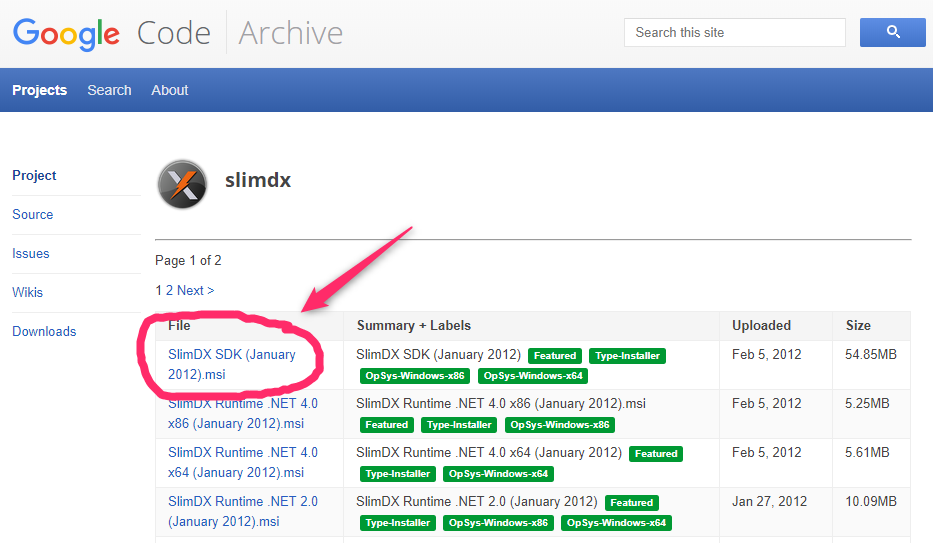The height and width of the screenshot is (543, 933).
Task: Click the Archive heading text
Action: coord(290,33)
